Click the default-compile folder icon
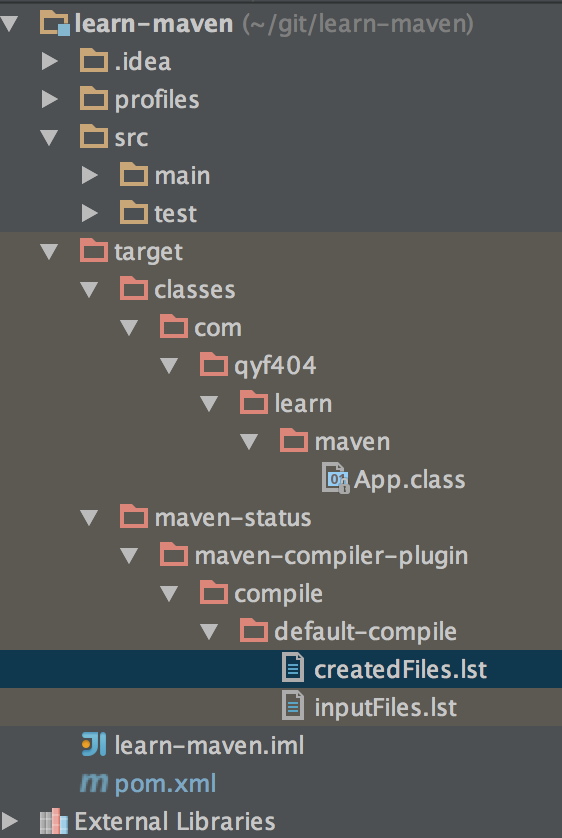The width and height of the screenshot is (562, 838). [x=254, y=630]
